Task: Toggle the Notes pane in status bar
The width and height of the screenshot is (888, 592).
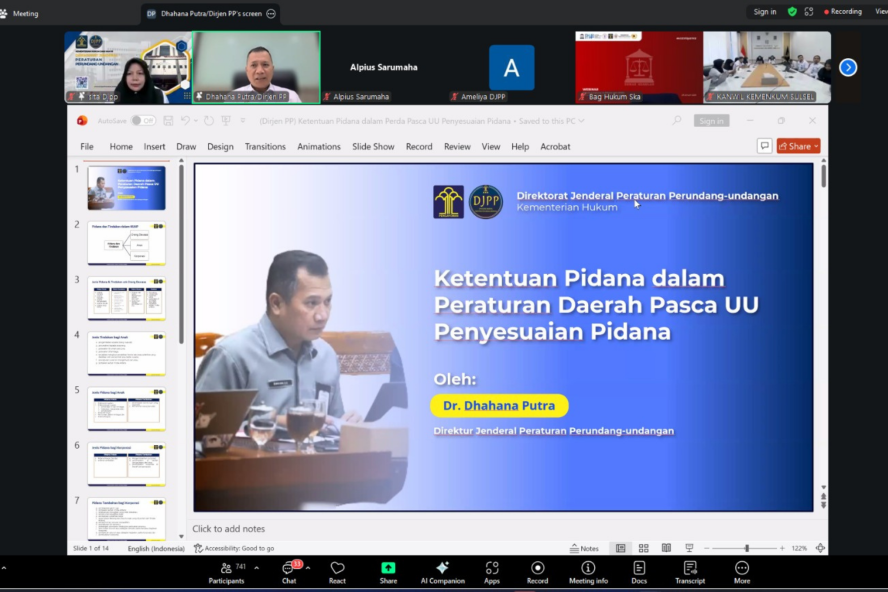Action: [x=584, y=548]
